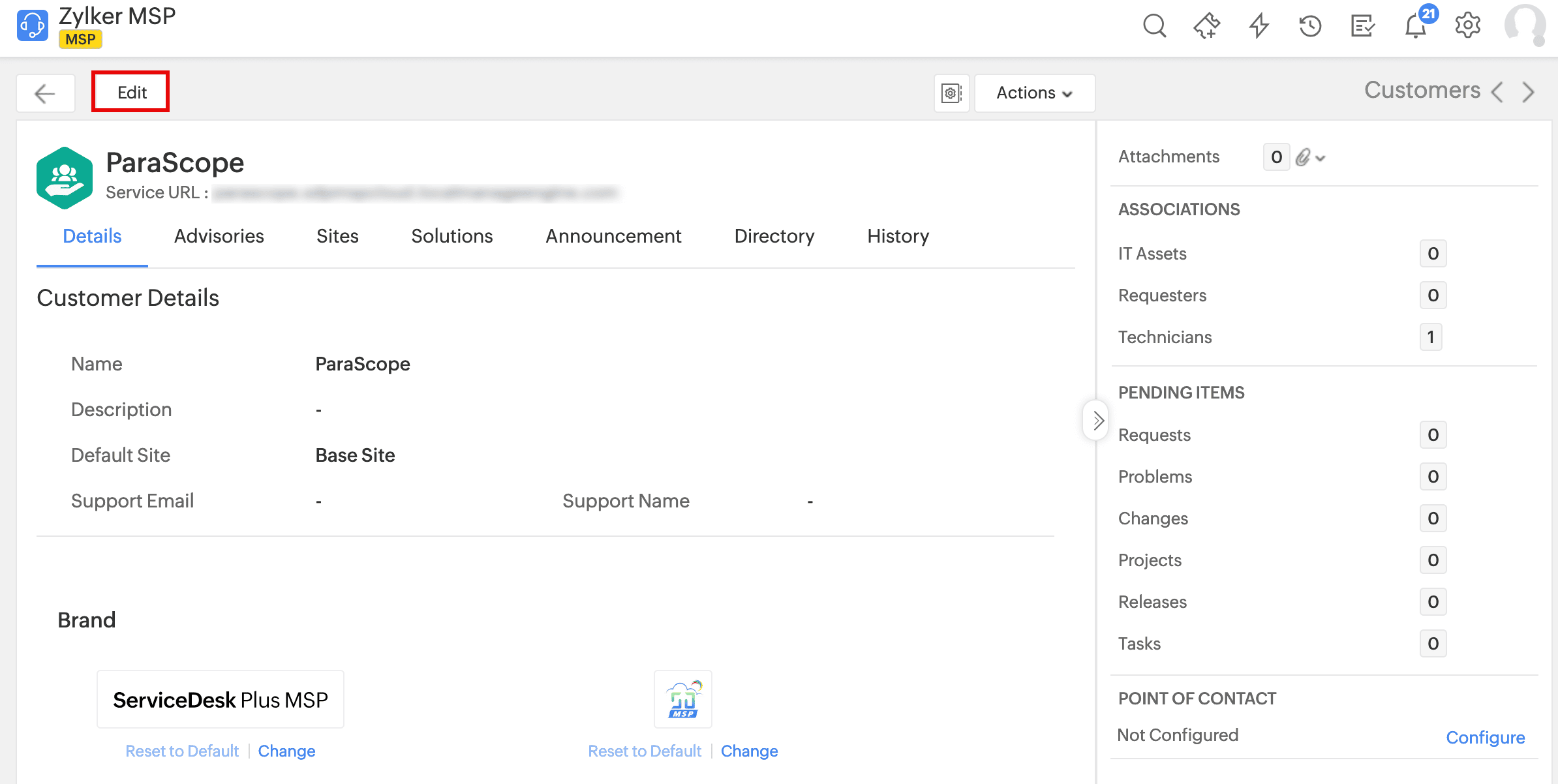Image resolution: width=1558 pixels, height=784 pixels.
Task: Open the Directory tab
Action: tap(774, 236)
